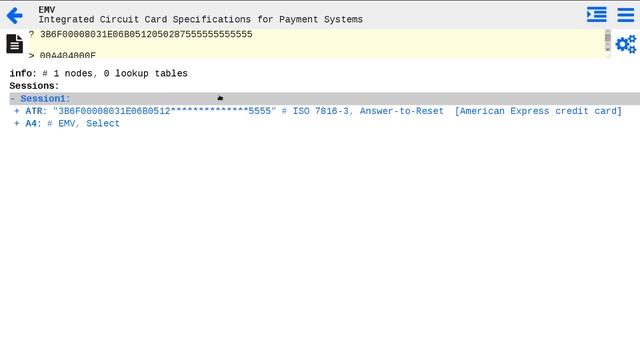640x360 pixels.
Task: Click the 'Sessions:' heading
Action: (x=34, y=86)
